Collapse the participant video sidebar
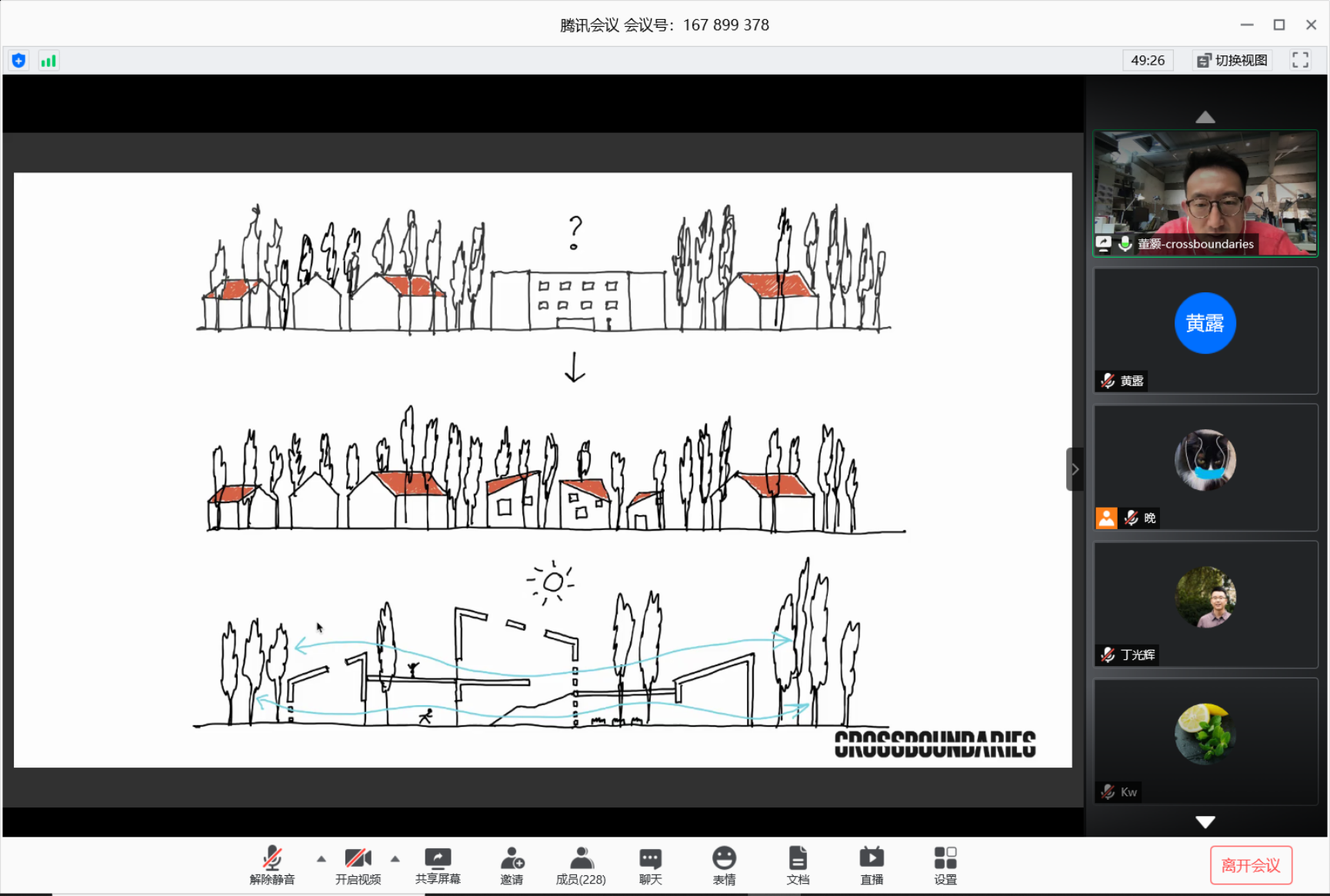Image resolution: width=1330 pixels, height=896 pixels. pyautogui.click(x=1075, y=469)
